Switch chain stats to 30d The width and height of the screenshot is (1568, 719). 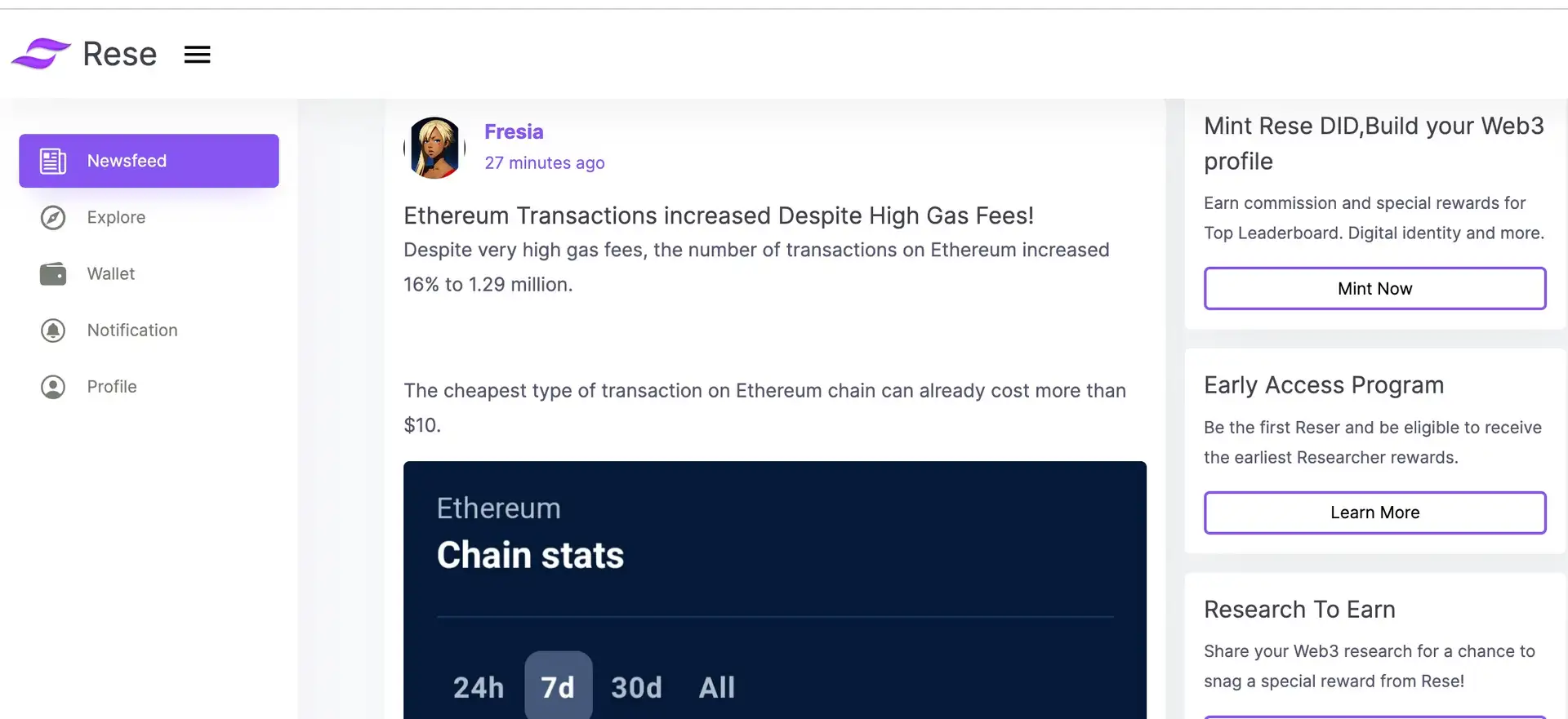(636, 687)
